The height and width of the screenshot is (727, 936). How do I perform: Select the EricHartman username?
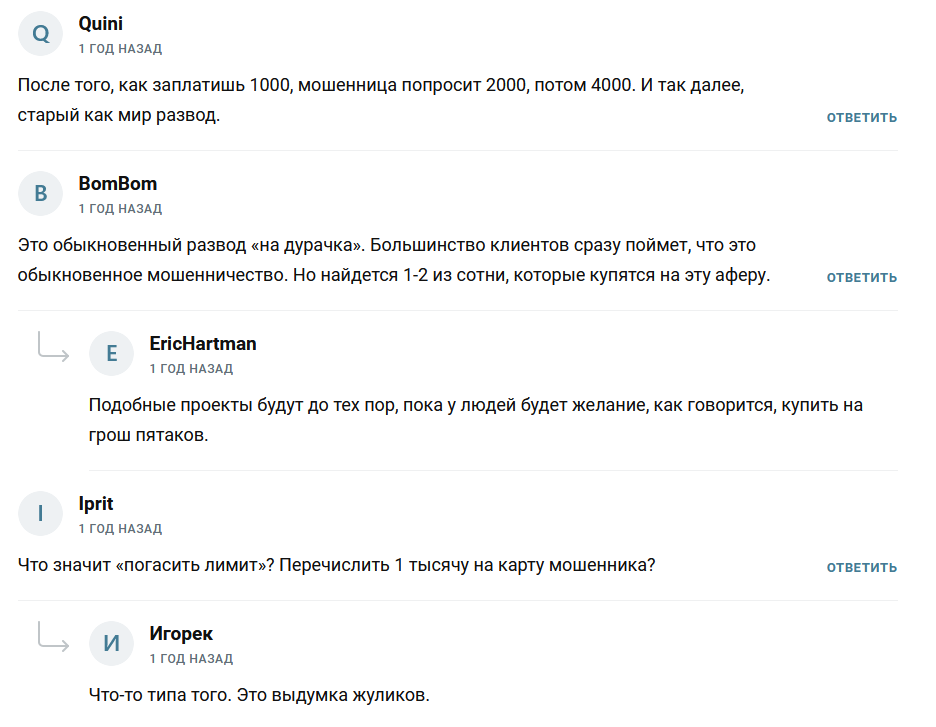(x=203, y=344)
